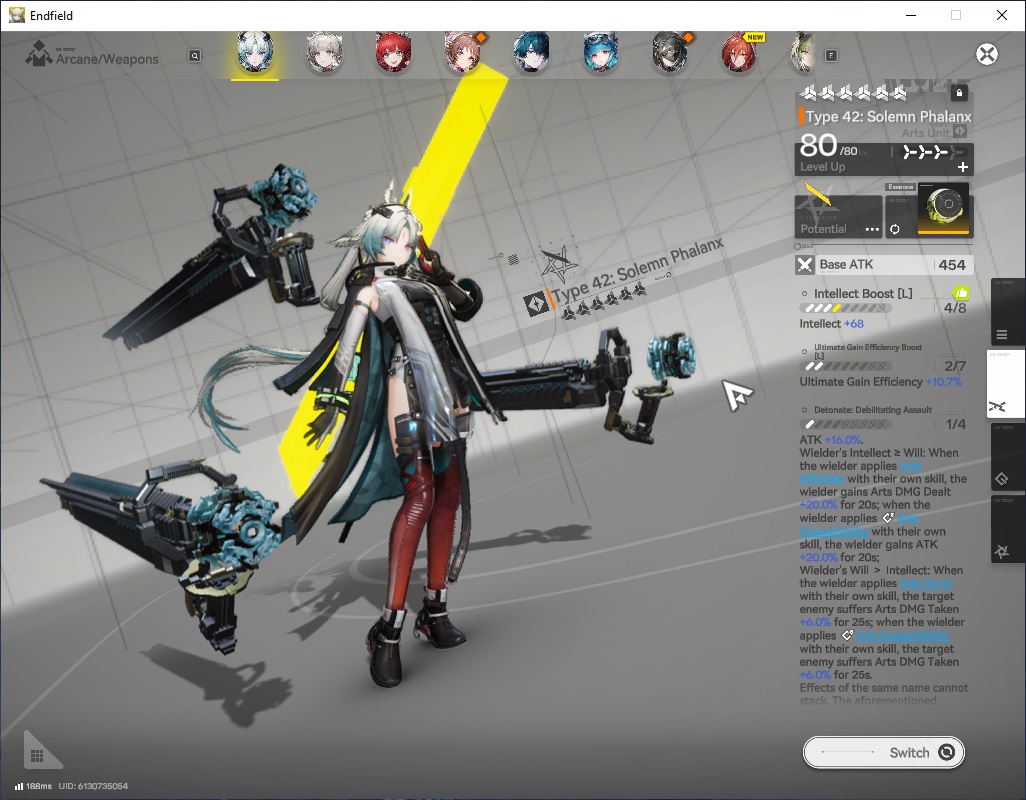The width and height of the screenshot is (1026, 800).
Task: Open the Arts Burst keyword link
Action: (925, 583)
